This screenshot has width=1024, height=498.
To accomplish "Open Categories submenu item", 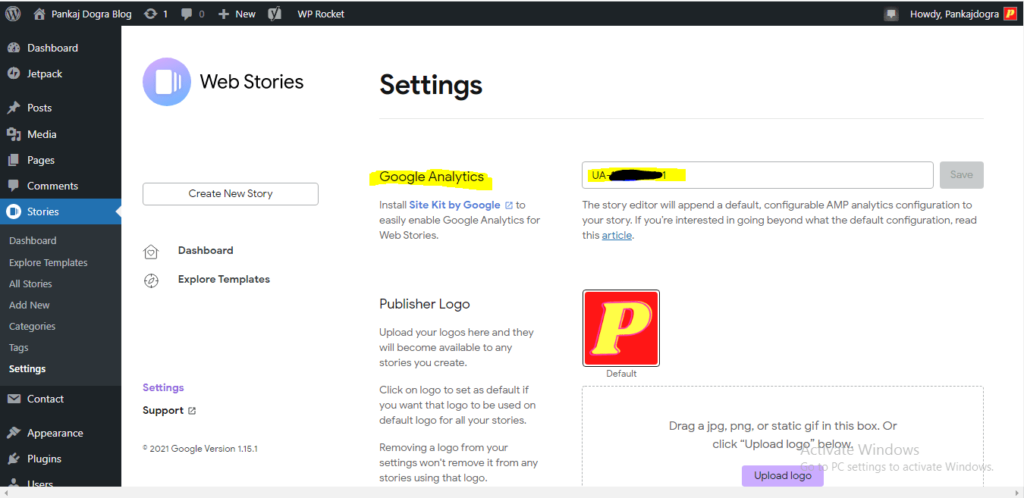I will pyautogui.click(x=33, y=326).
